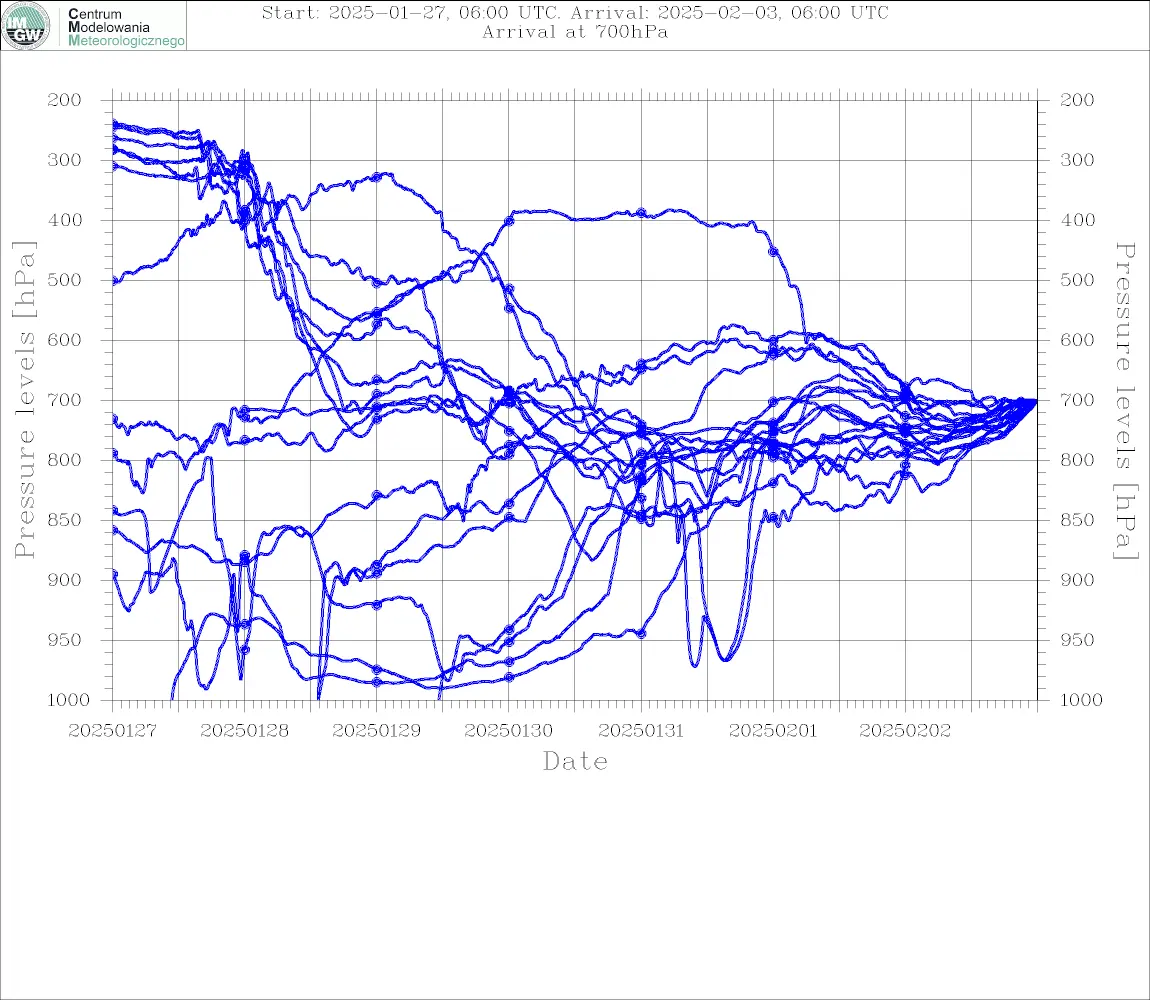Viewport: 1150px width, 1000px height.
Task: Click the right axis 200 label
Action: click(x=1077, y=100)
